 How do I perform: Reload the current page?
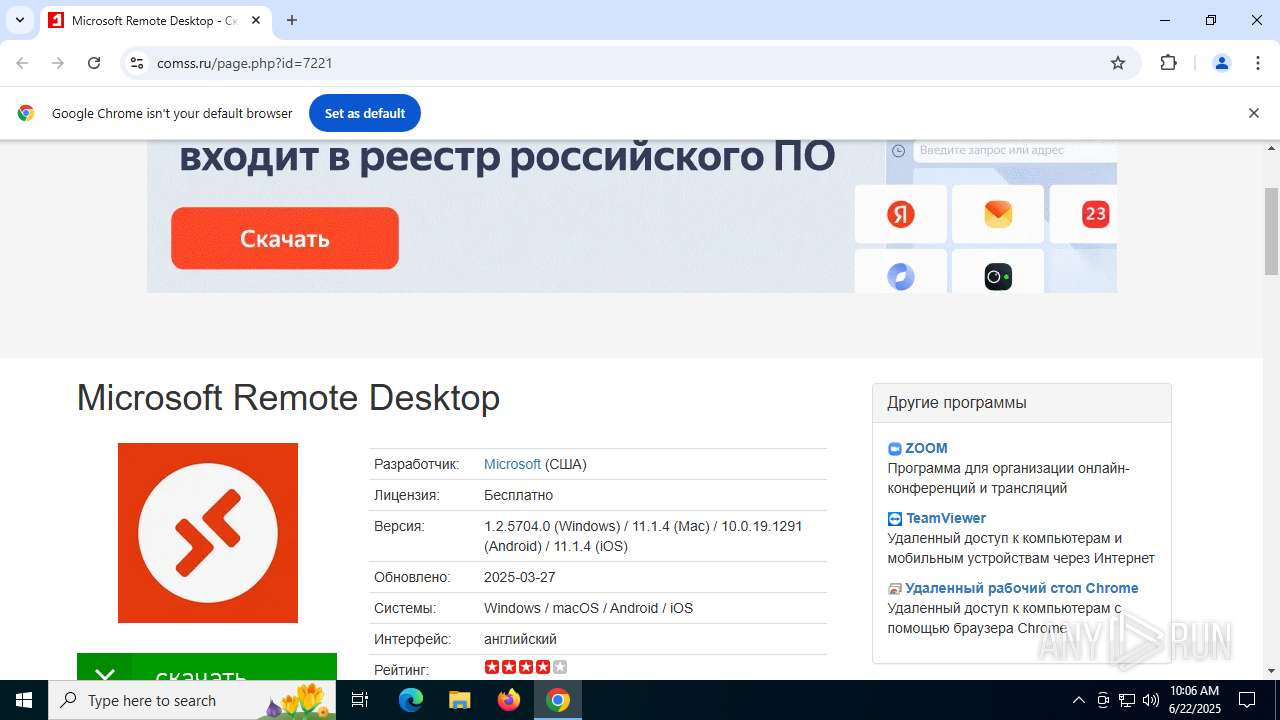94,63
